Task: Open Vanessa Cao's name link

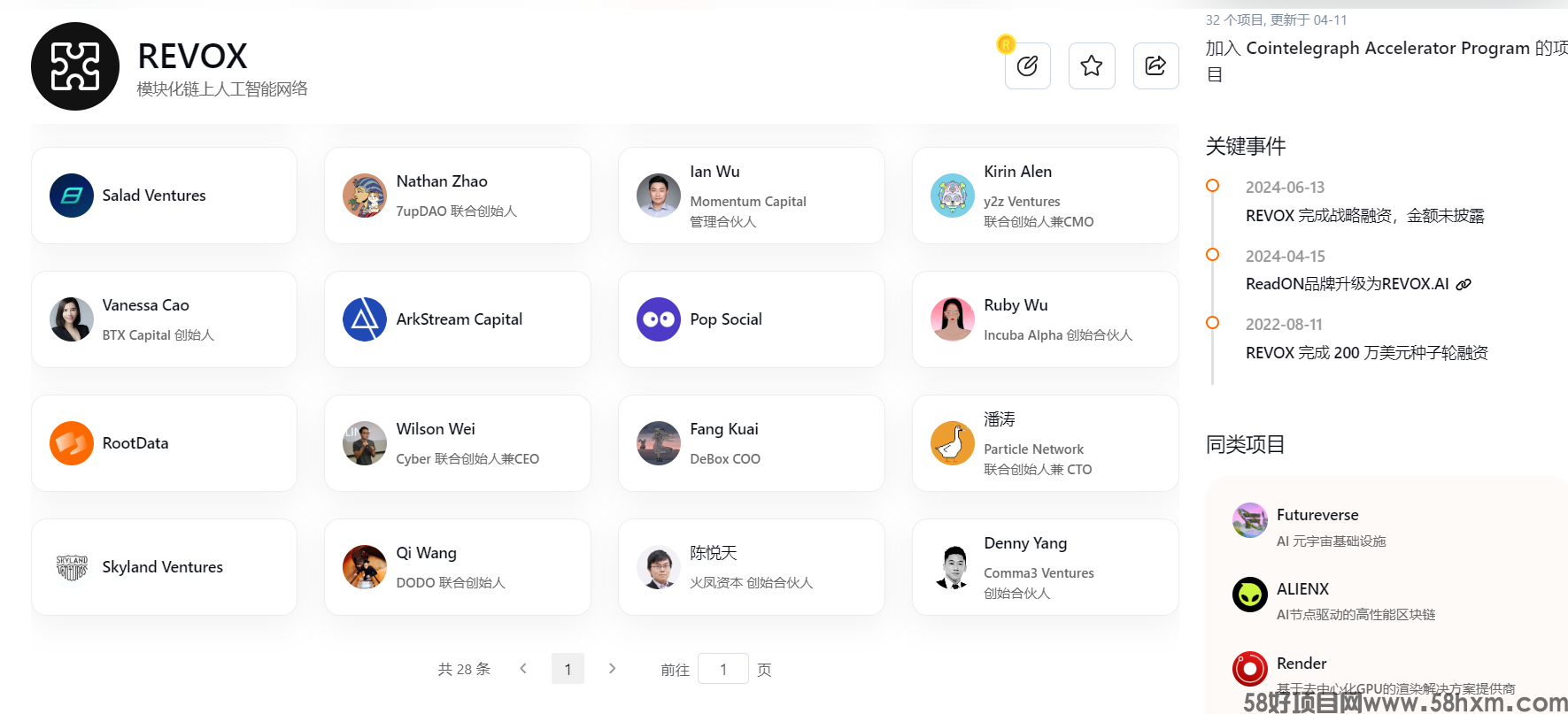Action: coord(145,305)
